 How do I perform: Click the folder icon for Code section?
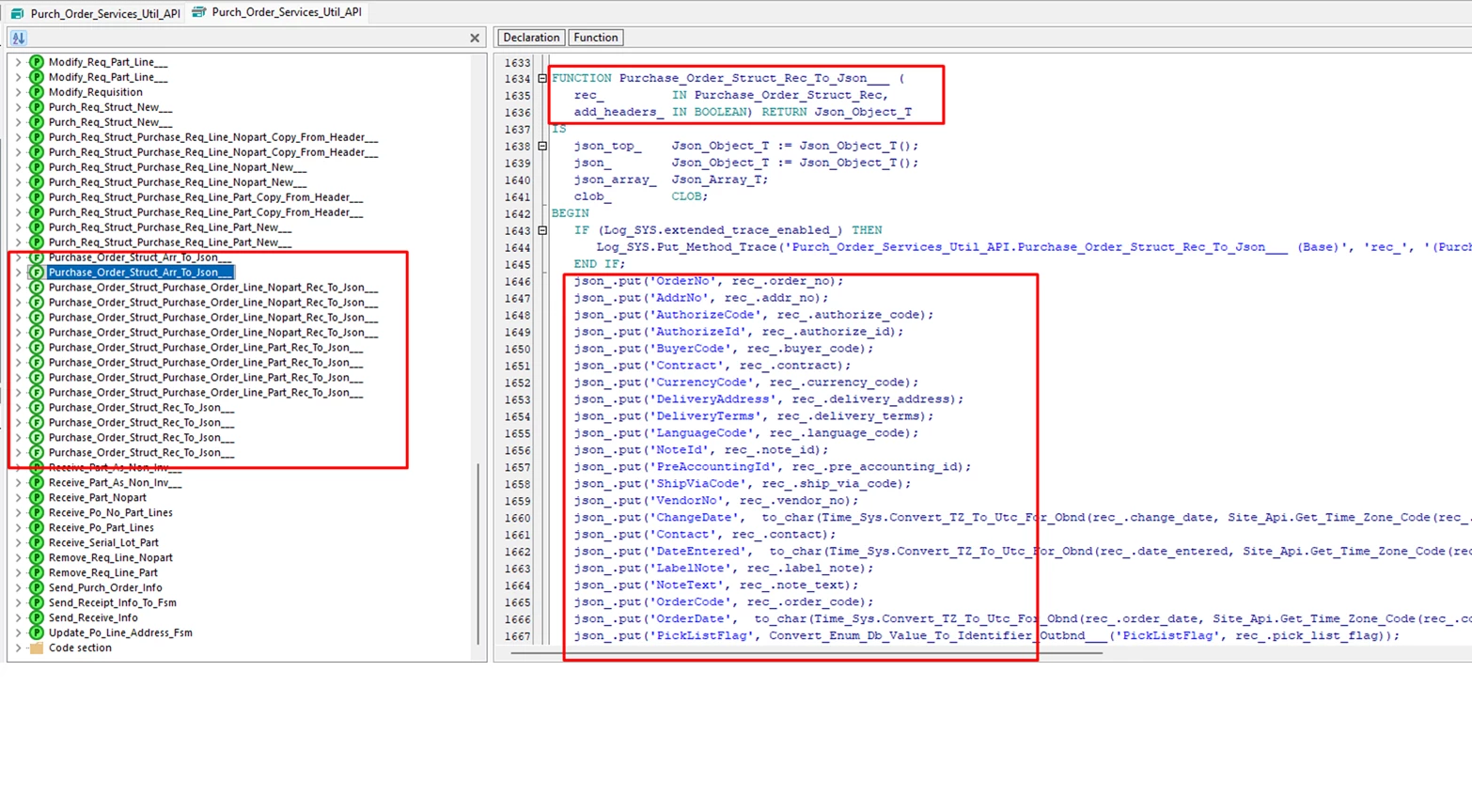[37, 648]
